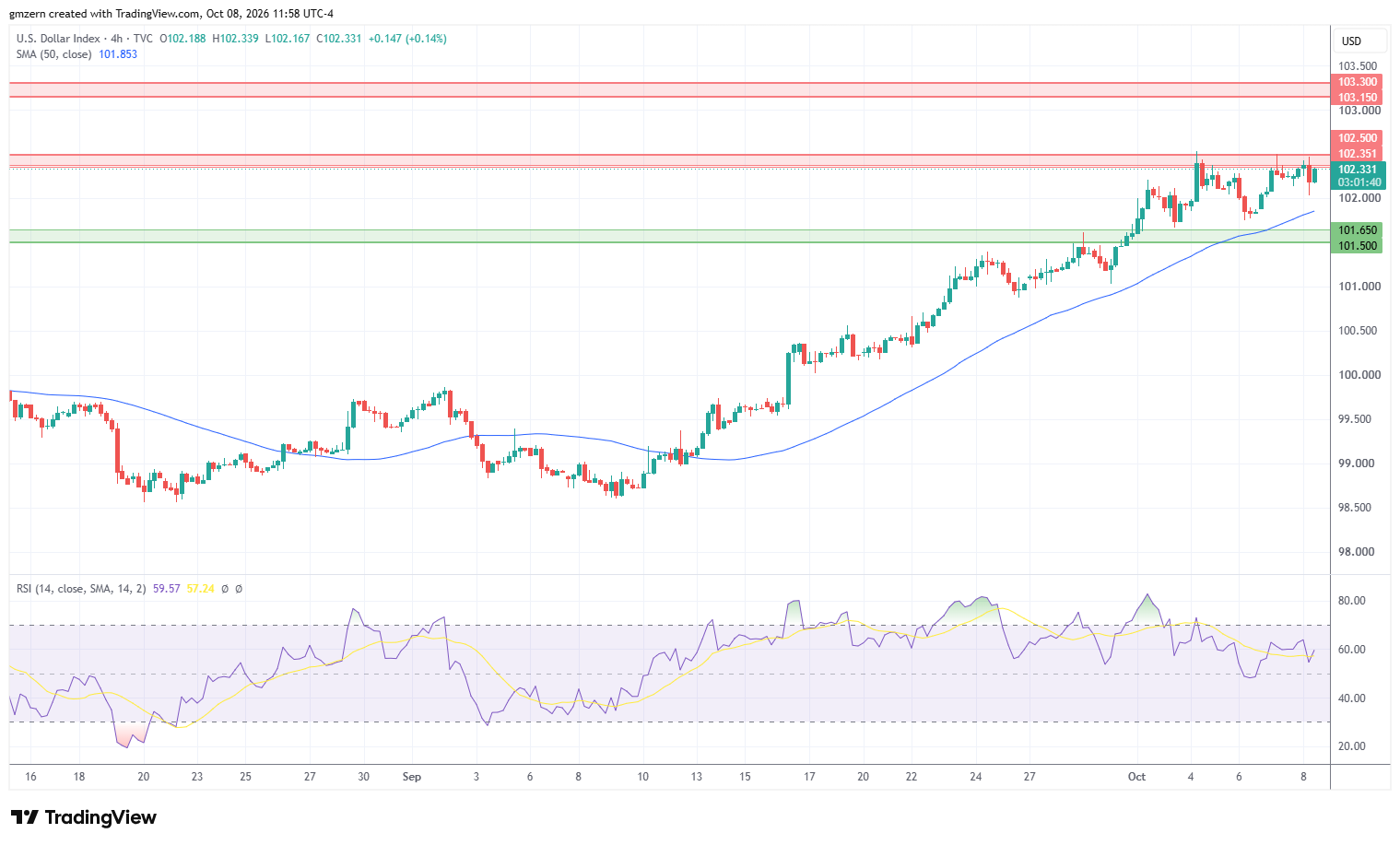Image resolution: width=1400 pixels, height=845 pixels.
Task: Click the 22 date on time axis
Action: pyautogui.click(x=912, y=777)
